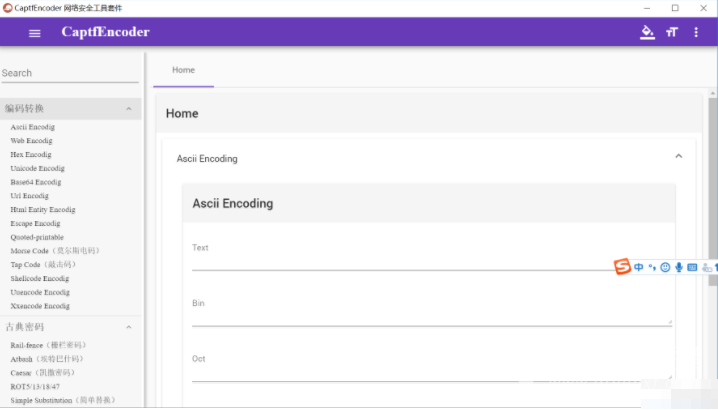Click the CaptfEncoder app icon in title bar
Screen dimensions: 718x410
click(x=7, y=8)
